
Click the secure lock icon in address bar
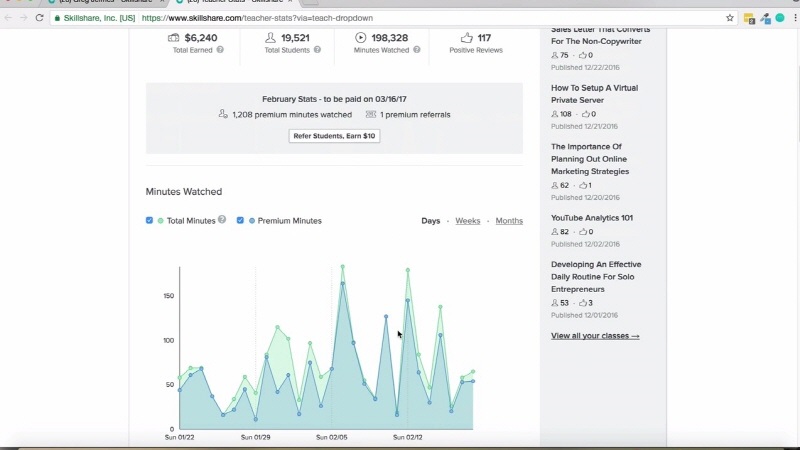coord(57,18)
